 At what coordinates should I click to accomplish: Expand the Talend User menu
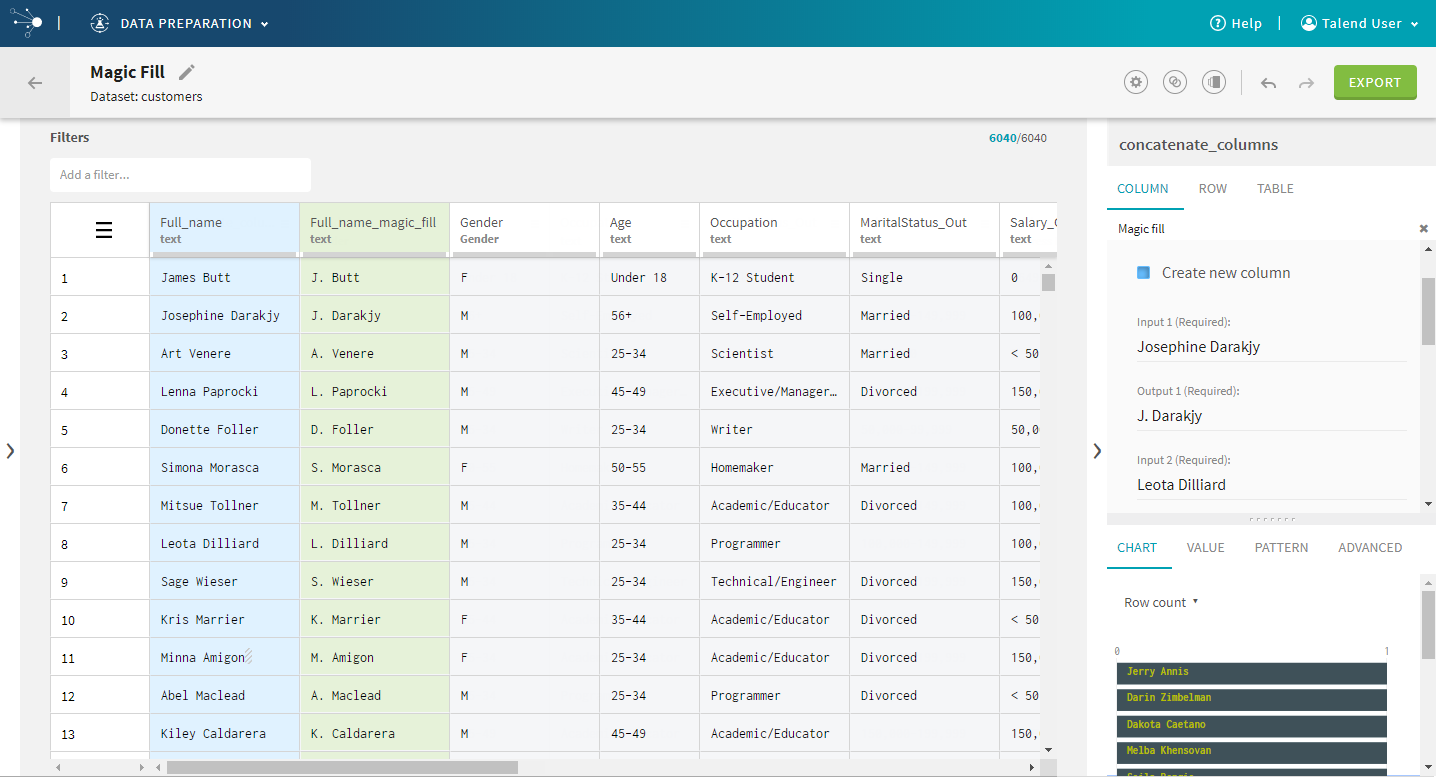pos(1360,24)
